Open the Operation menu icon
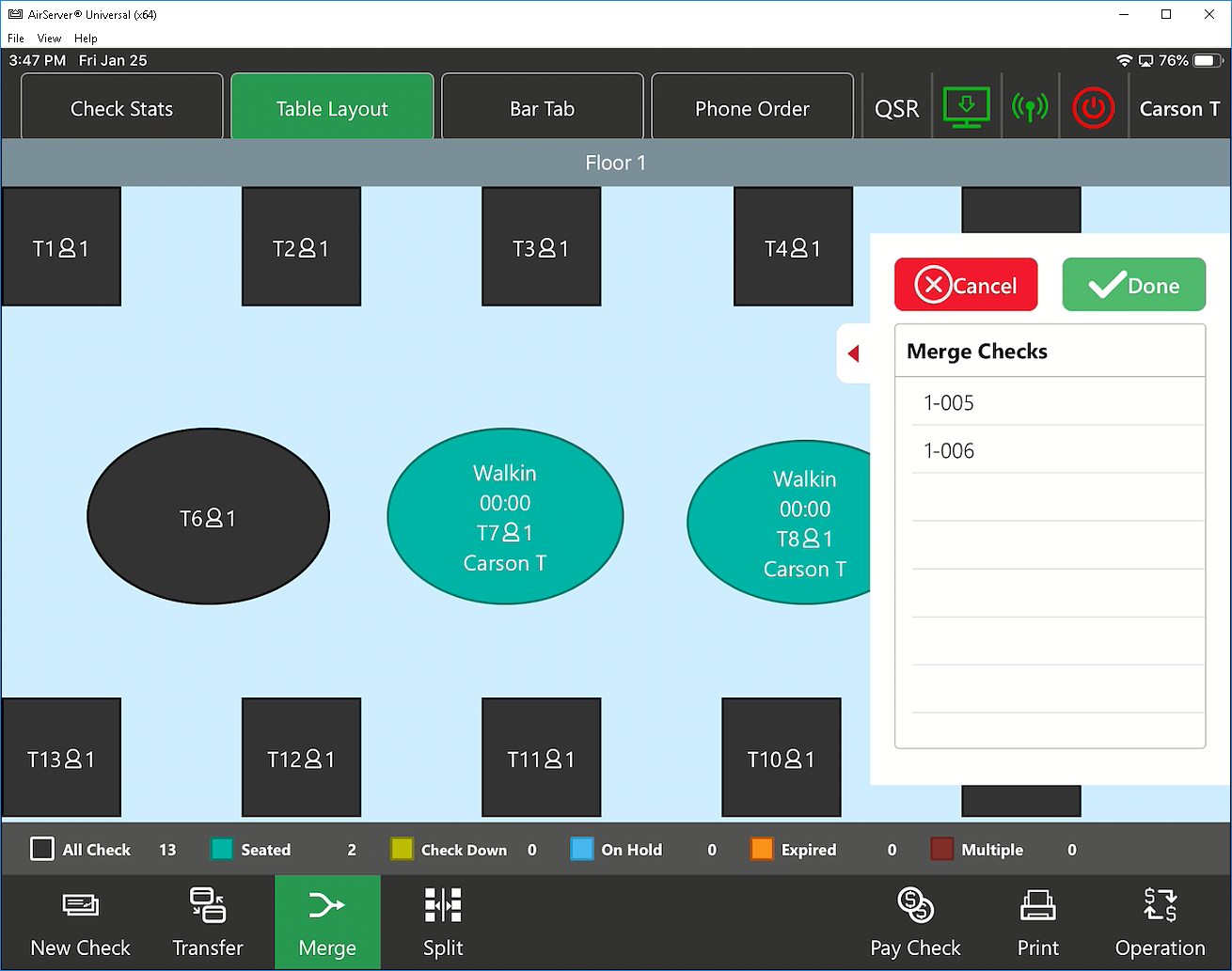 (1160, 906)
